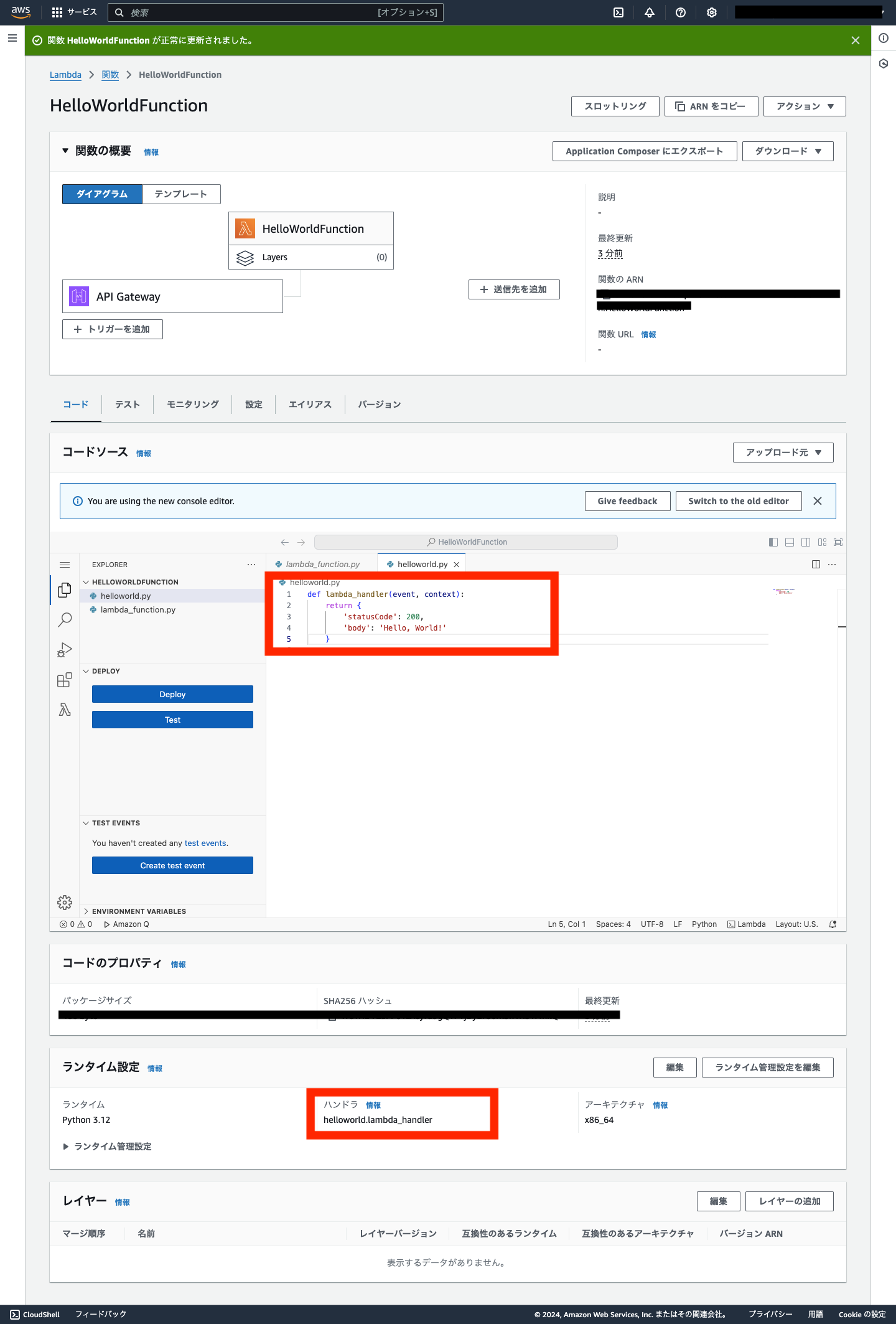Open Explorer files icon in editor sidebar
The height and width of the screenshot is (1324, 896).
(x=65, y=589)
